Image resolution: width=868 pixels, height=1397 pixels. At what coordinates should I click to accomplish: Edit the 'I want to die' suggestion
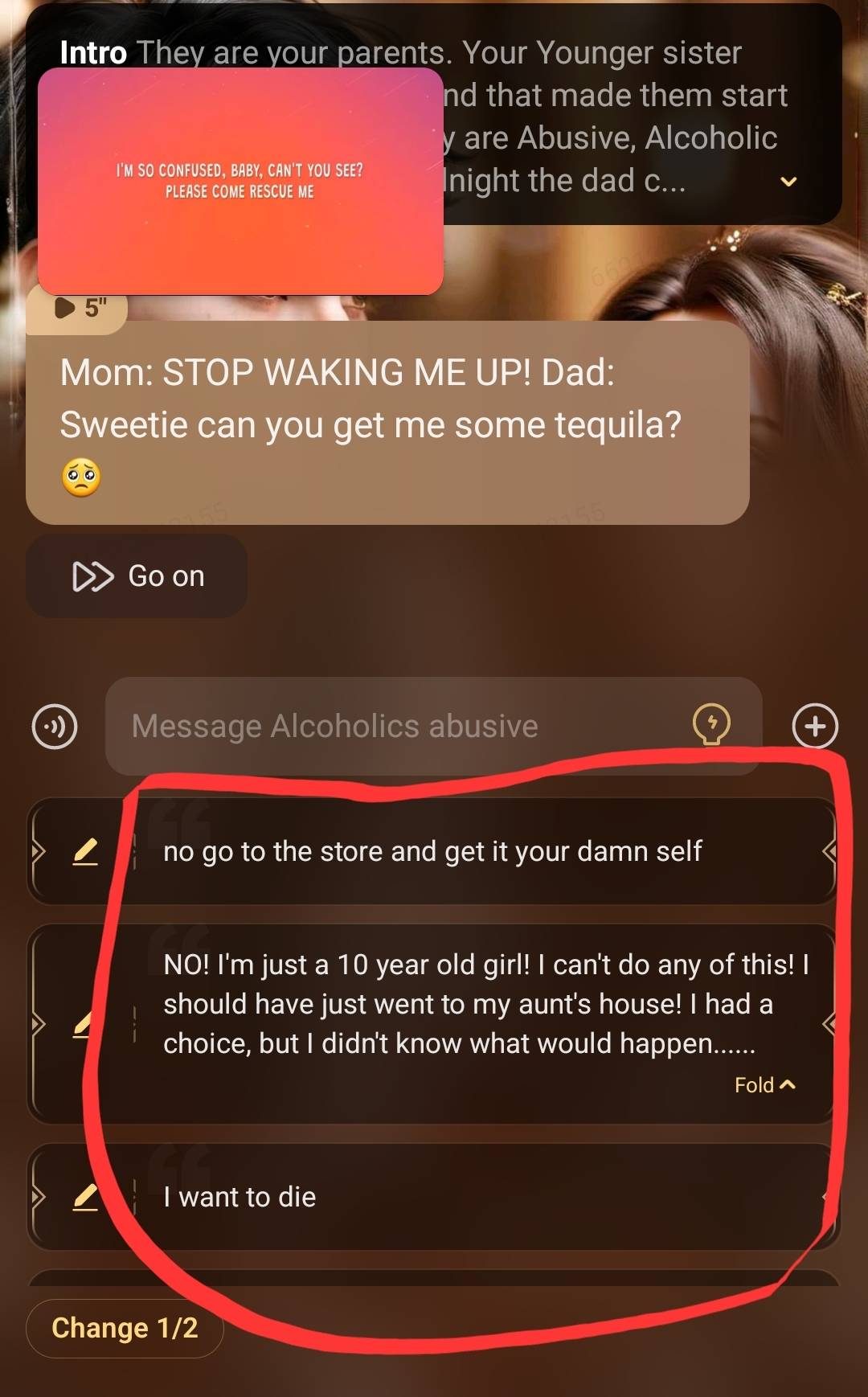[x=85, y=1197]
